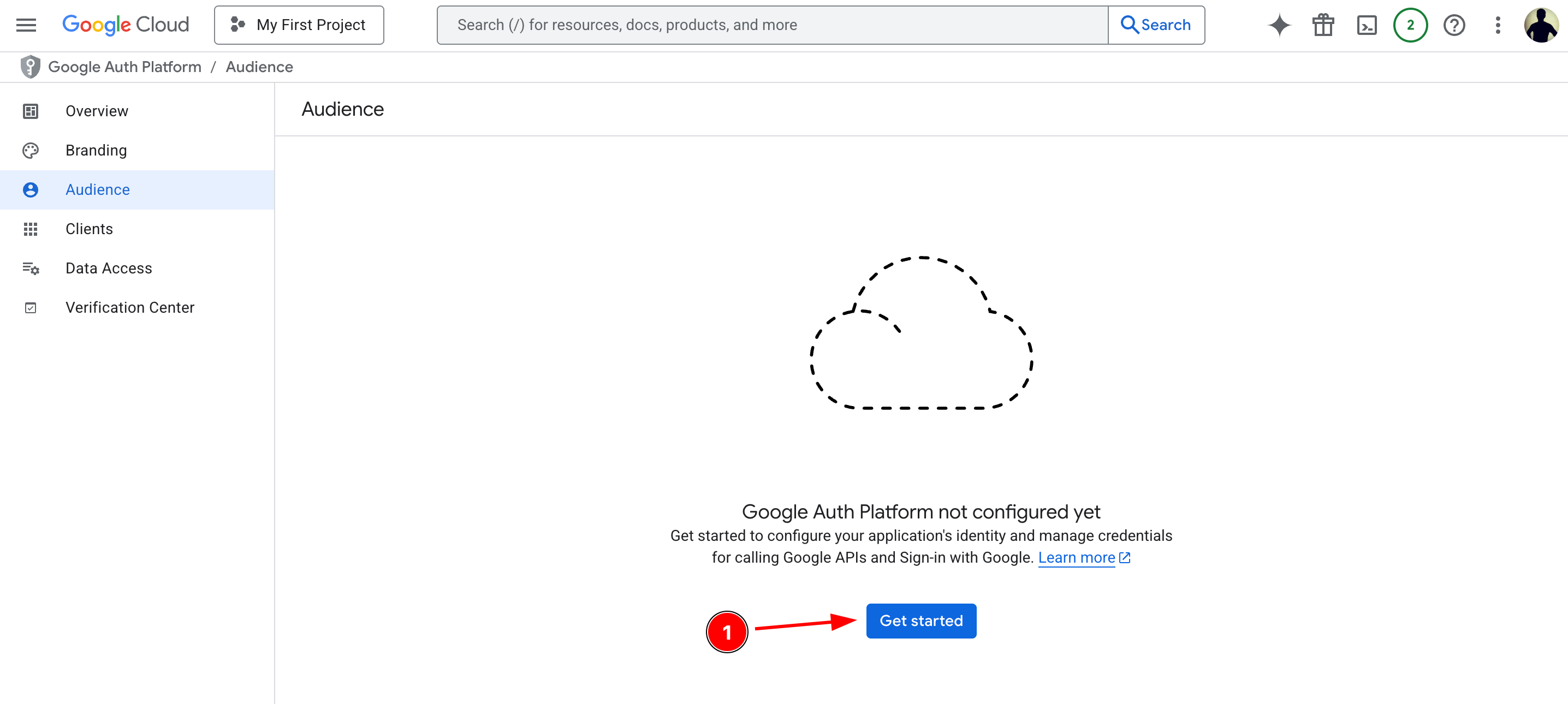
Task: Open notifications badge showing 2
Action: [x=1410, y=25]
